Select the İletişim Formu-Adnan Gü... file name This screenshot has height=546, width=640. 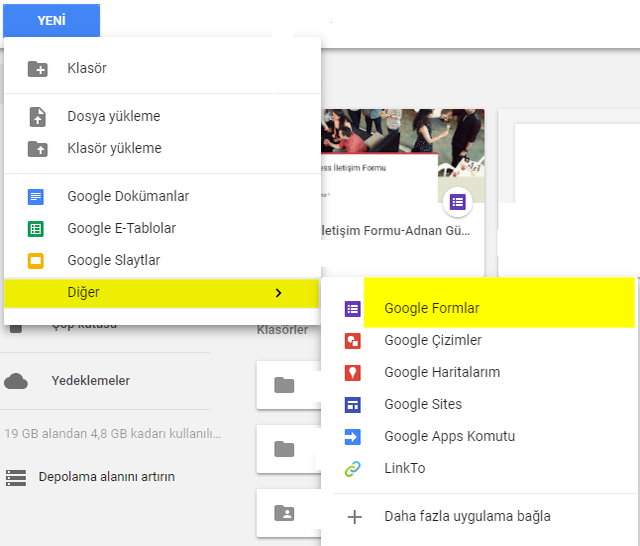396,231
